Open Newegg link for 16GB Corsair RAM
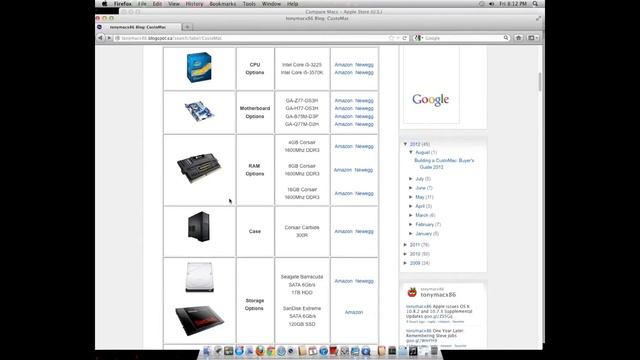 pyautogui.click(x=364, y=193)
